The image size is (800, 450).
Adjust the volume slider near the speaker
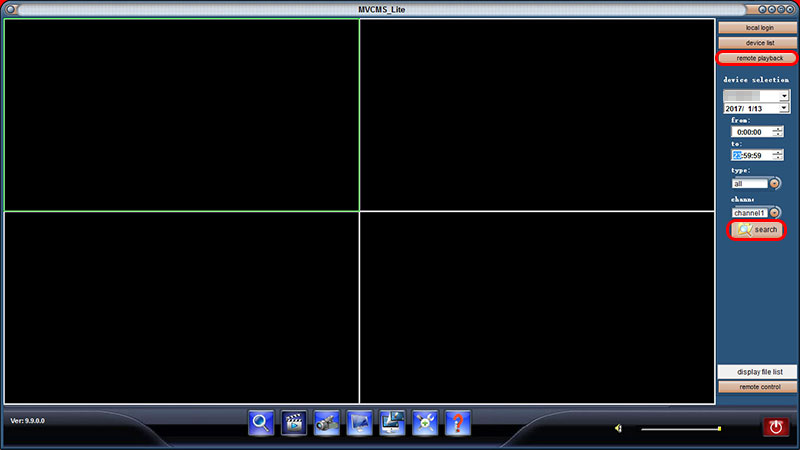tap(681, 429)
